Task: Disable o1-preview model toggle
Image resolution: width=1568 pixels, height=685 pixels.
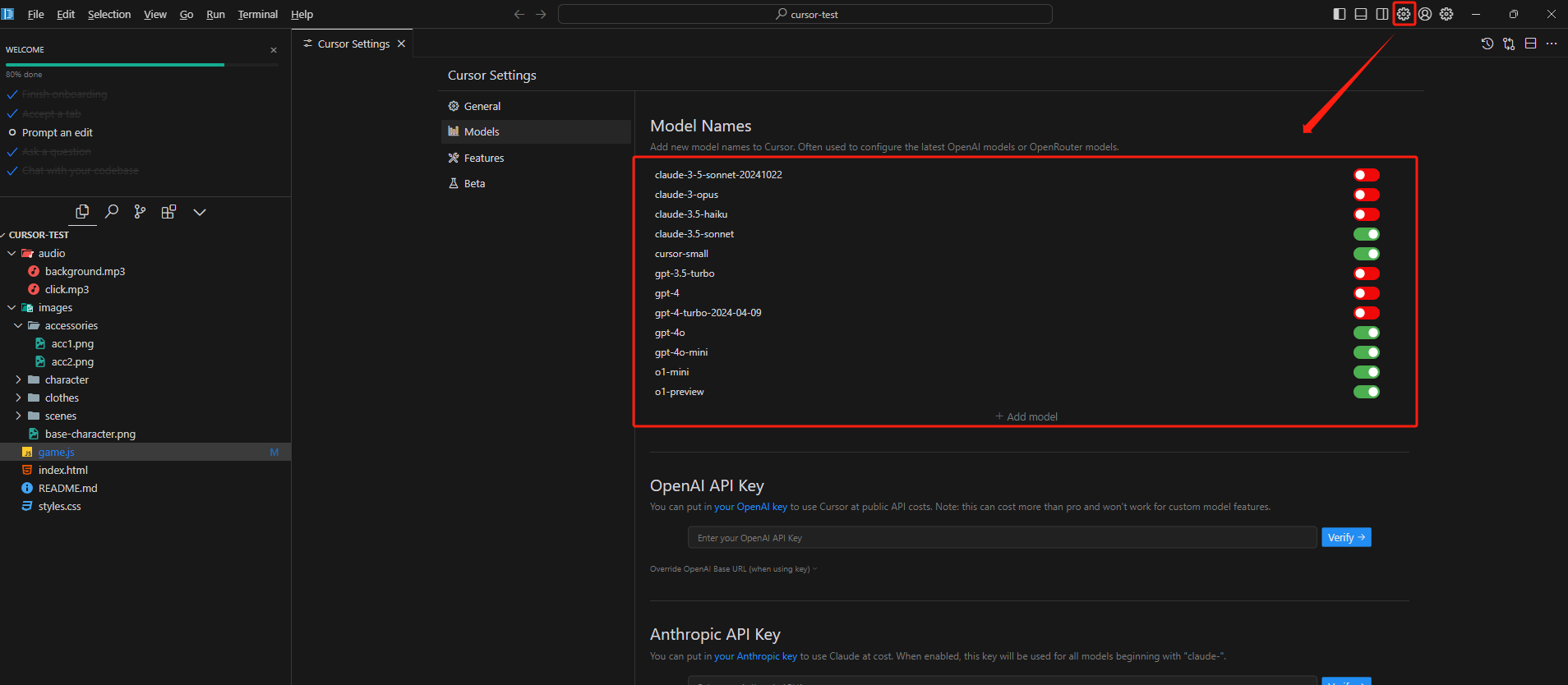Action: (1367, 392)
